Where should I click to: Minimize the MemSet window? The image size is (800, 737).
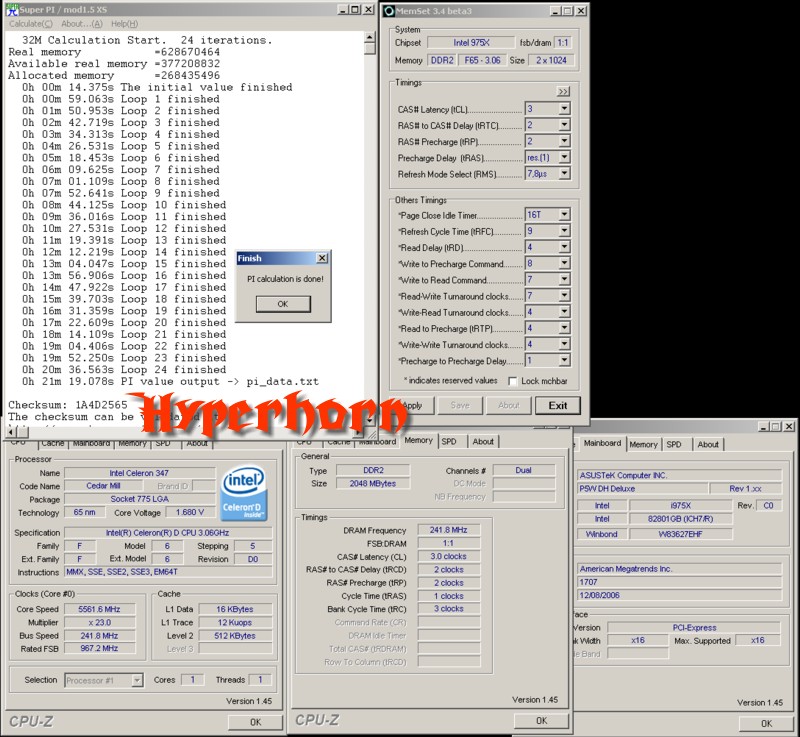pyautogui.click(x=556, y=11)
